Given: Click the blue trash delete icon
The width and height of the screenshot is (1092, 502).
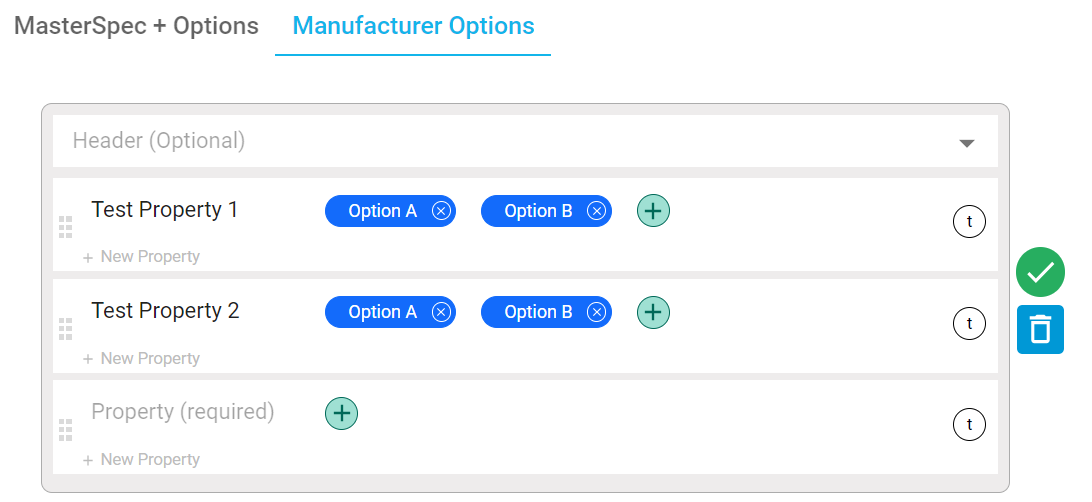Looking at the screenshot, I should click(1040, 330).
